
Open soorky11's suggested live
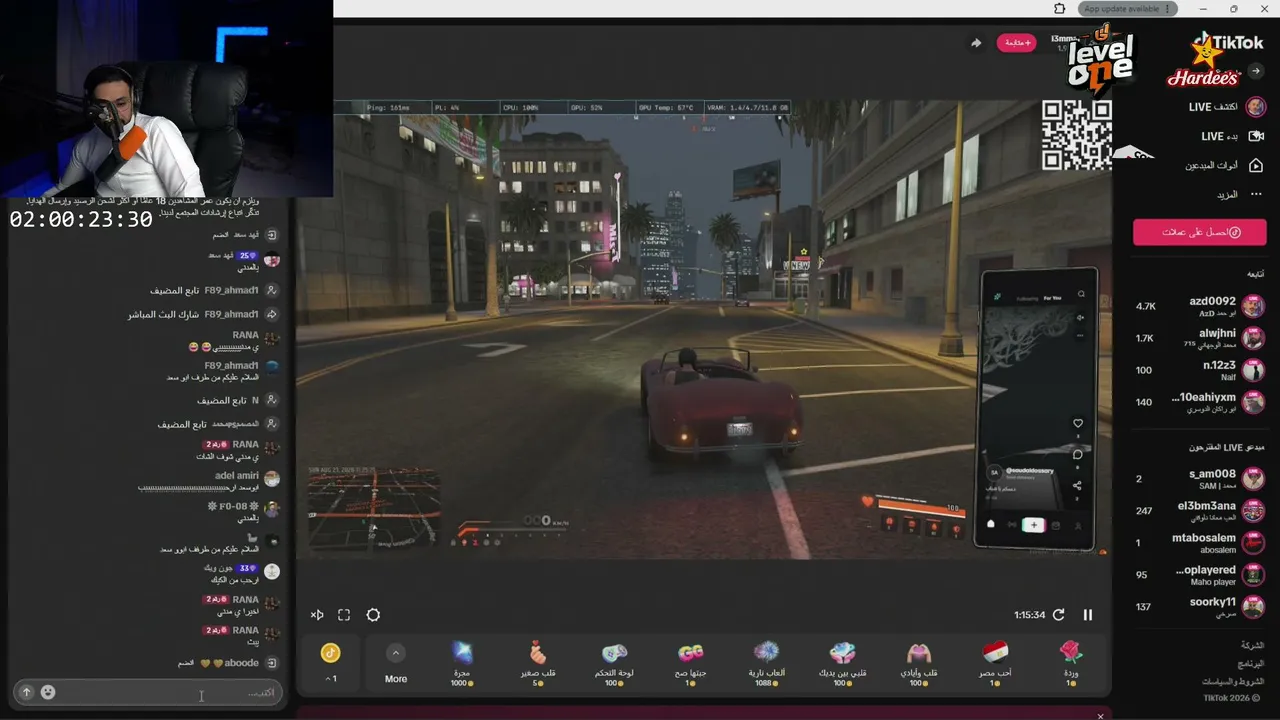tap(1200, 607)
